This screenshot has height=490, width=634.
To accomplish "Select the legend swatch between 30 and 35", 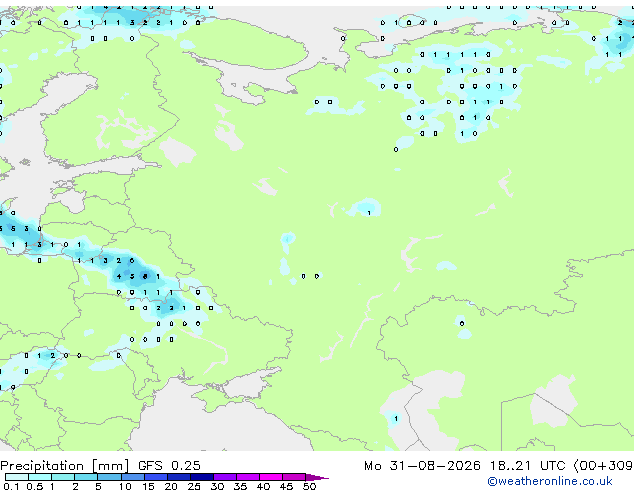I will pyautogui.click(x=225, y=477).
